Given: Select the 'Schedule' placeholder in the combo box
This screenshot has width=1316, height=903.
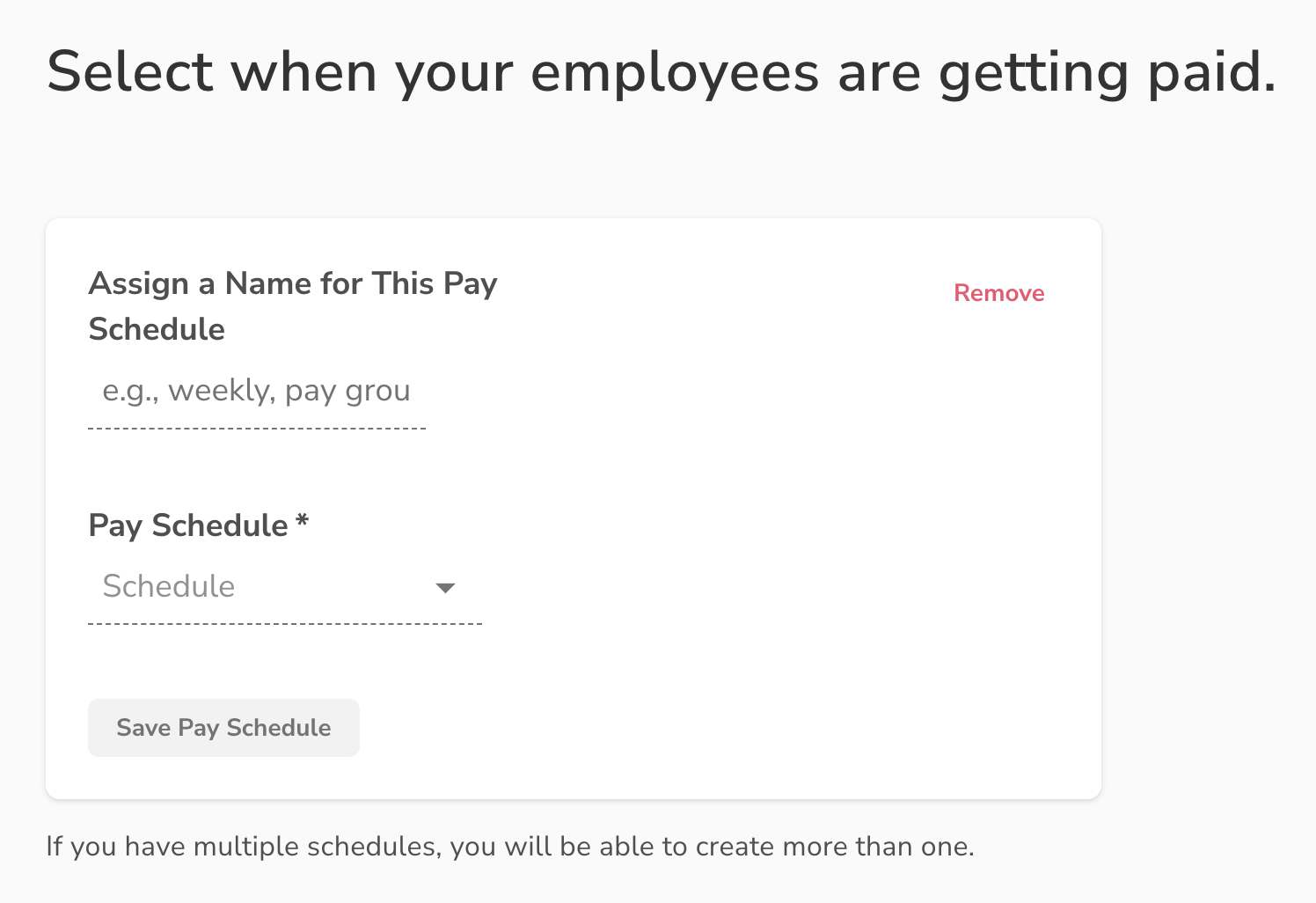Looking at the screenshot, I should (169, 587).
